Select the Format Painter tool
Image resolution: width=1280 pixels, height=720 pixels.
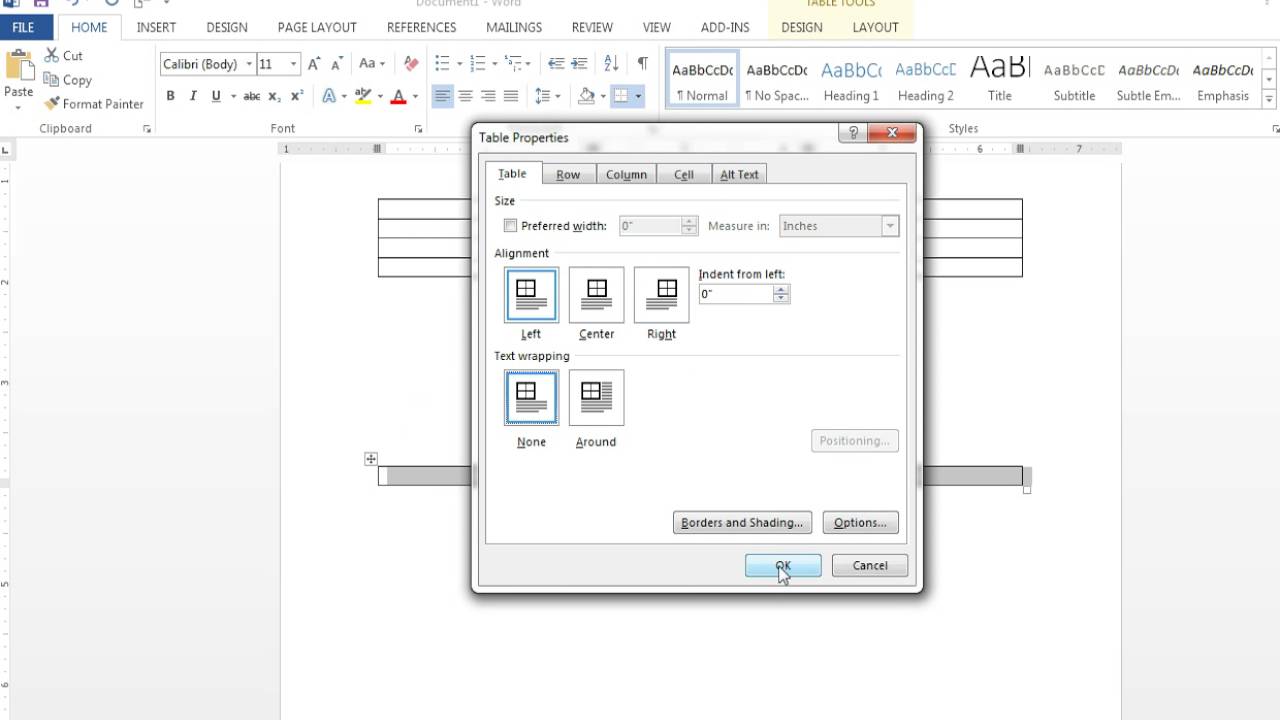pos(94,104)
